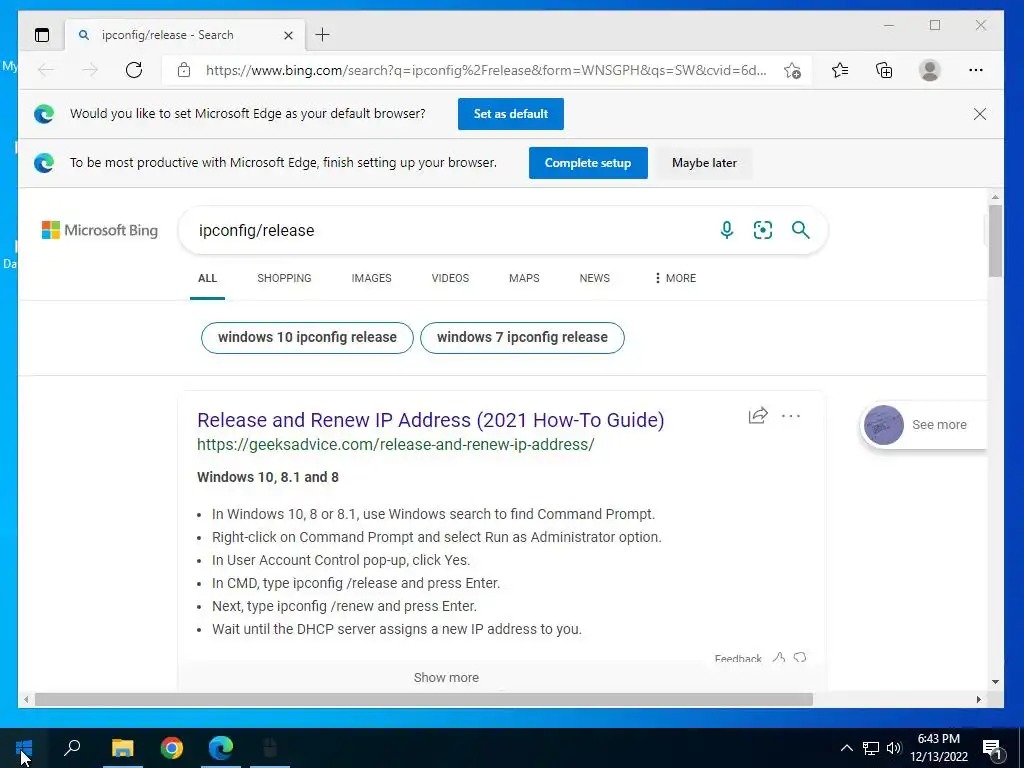
Task: Click the See more card
Action: coord(923,424)
